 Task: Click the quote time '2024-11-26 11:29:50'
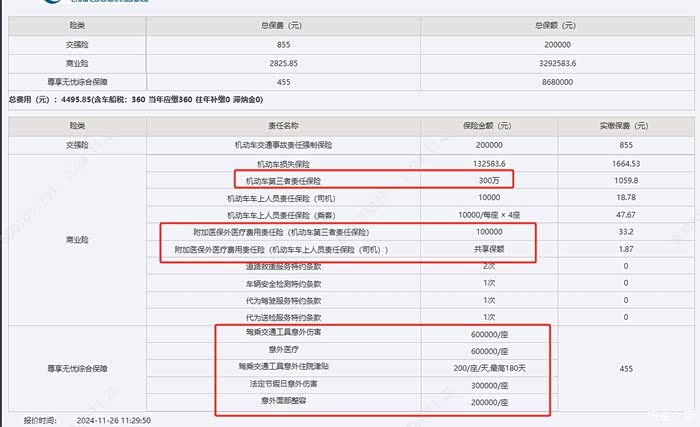[x=113, y=421]
